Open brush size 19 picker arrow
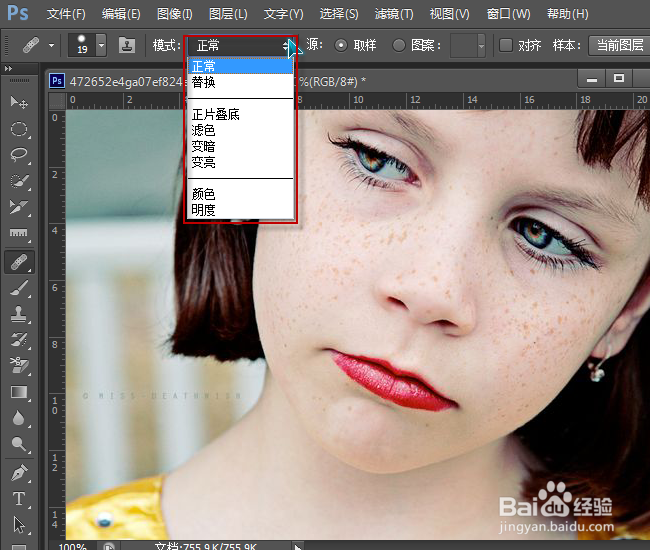 coord(102,45)
